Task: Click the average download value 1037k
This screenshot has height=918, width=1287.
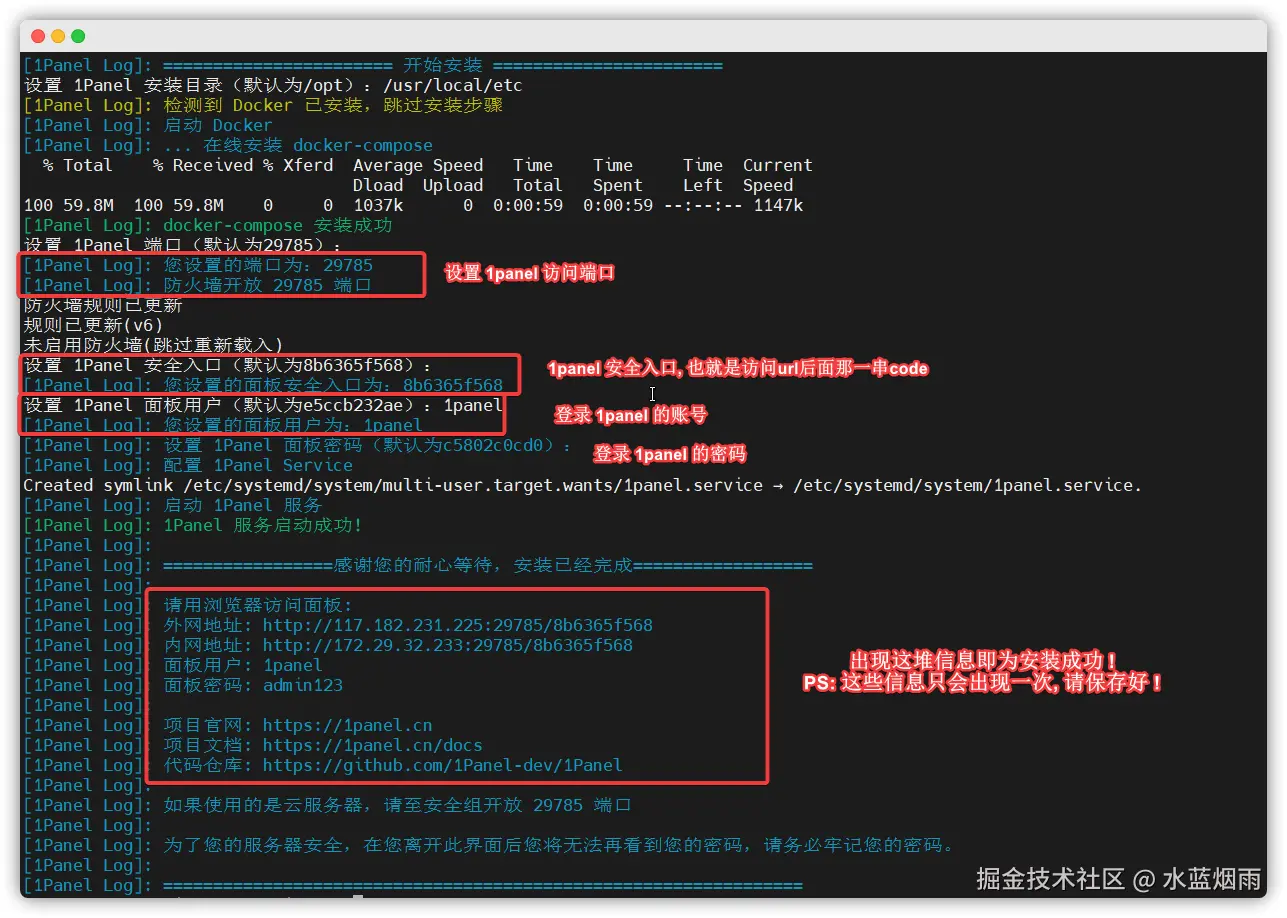Action: 377,205
